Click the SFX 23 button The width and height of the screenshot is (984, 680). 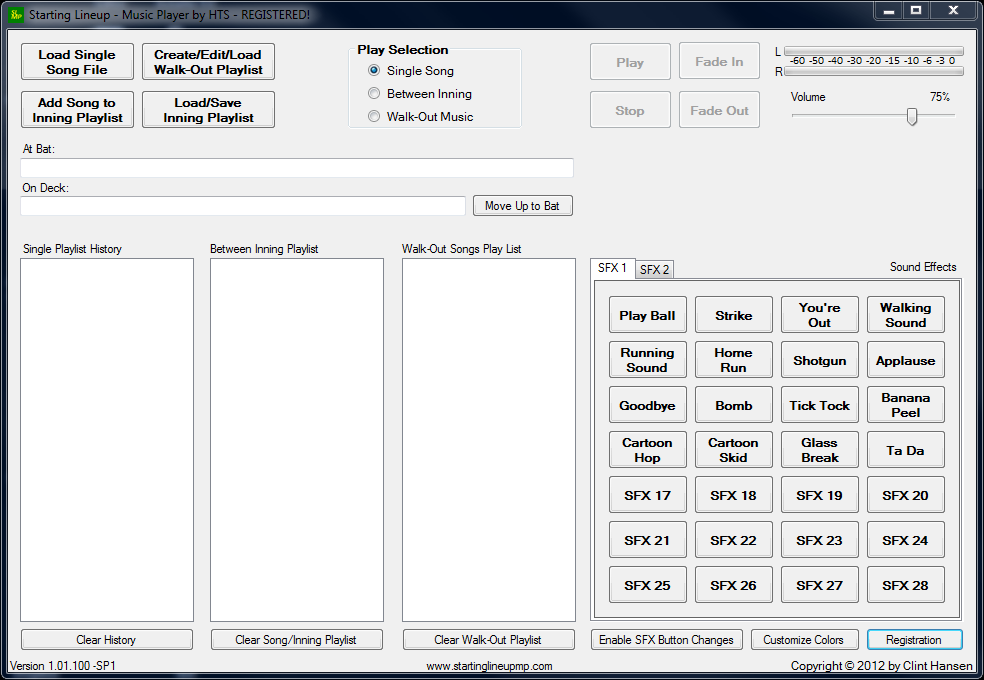coord(820,540)
